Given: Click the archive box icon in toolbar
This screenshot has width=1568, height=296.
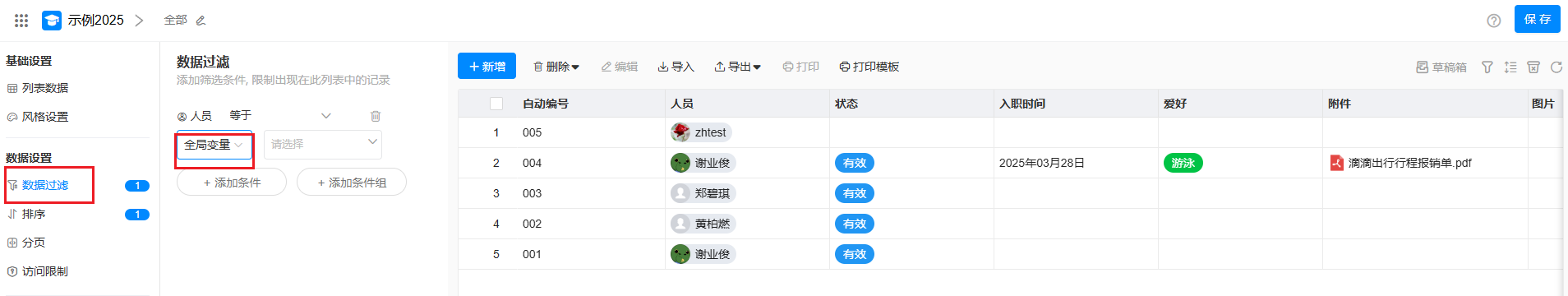Looking at the screenshot, I should 1533,67.
